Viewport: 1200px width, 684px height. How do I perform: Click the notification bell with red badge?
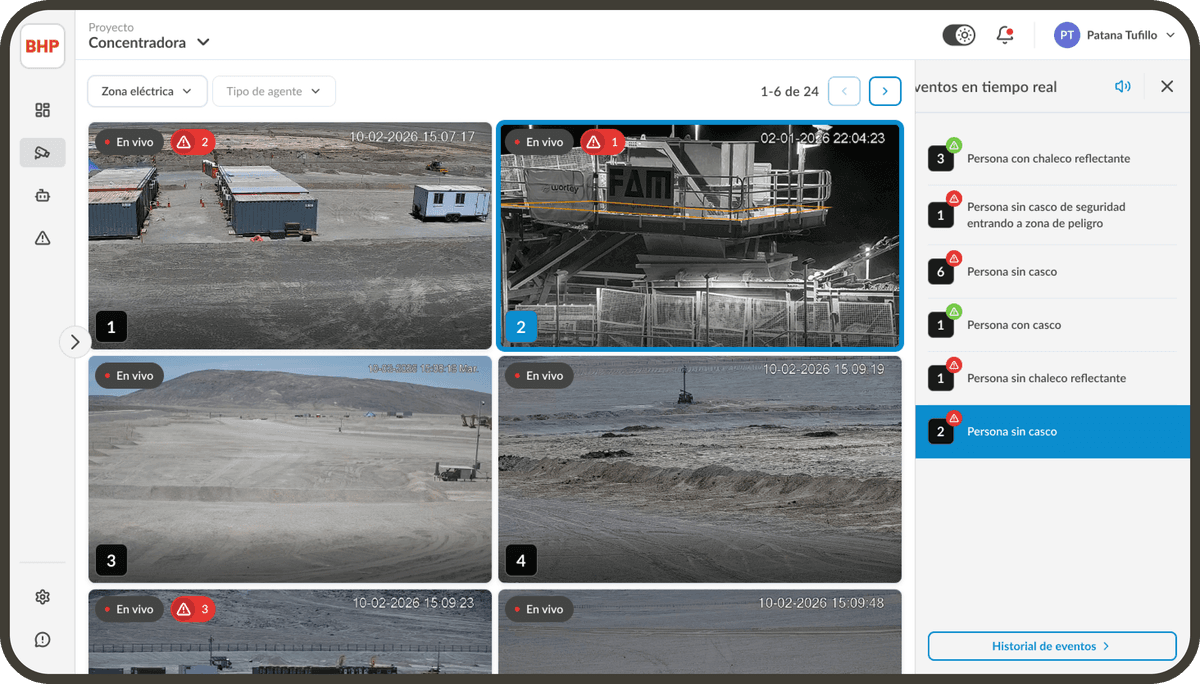pos(1004,34)
